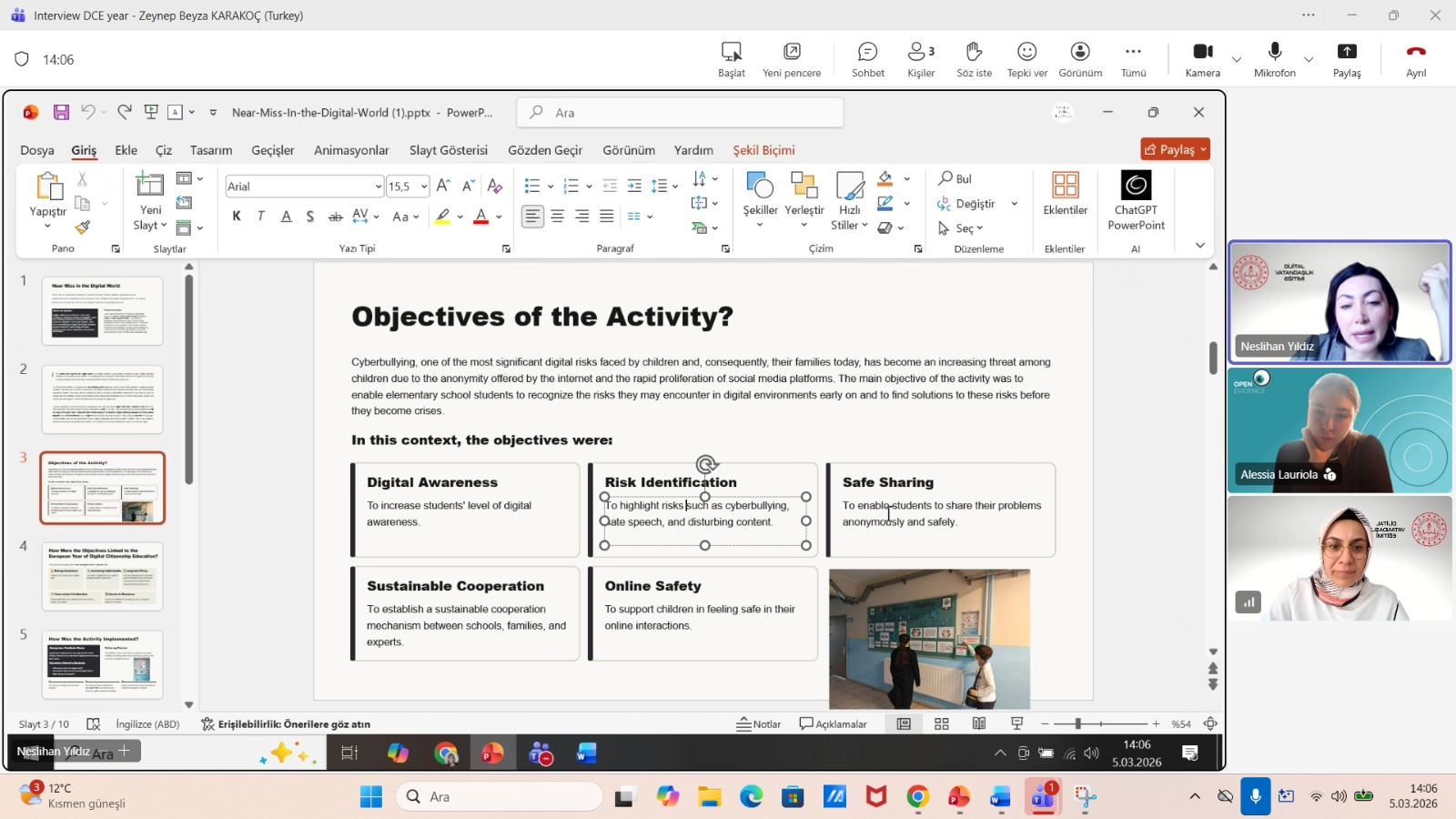1456x819 pixels.
Task: Switch to the Tasarım ribbon tab
Action: [x=211, y=150]
